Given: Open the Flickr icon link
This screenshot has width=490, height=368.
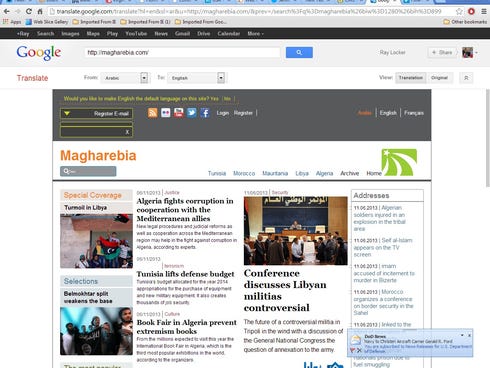Looking at the screenshot, I should coord(166,113).
